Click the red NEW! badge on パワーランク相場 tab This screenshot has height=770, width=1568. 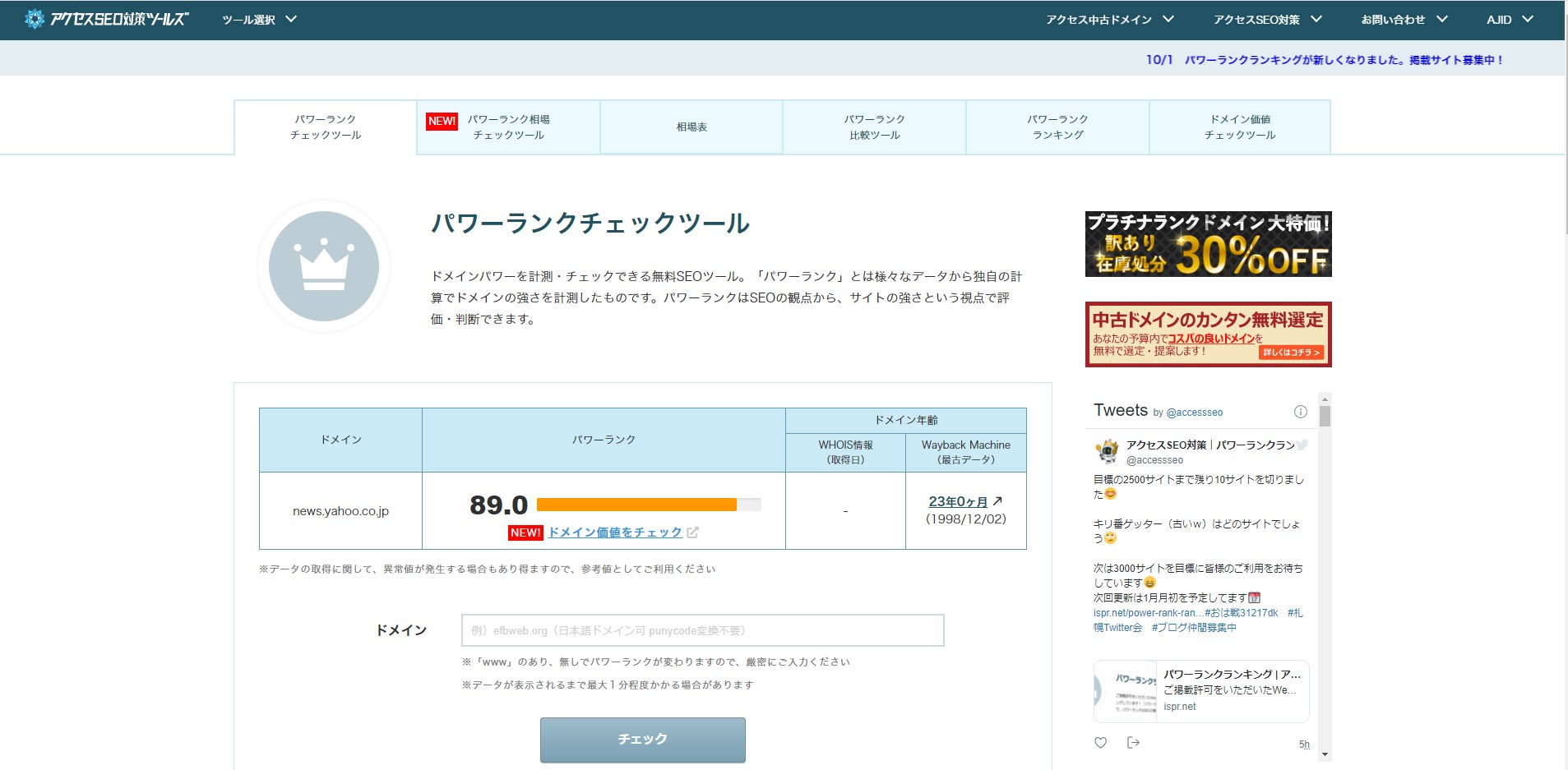(x=442, y=121)
